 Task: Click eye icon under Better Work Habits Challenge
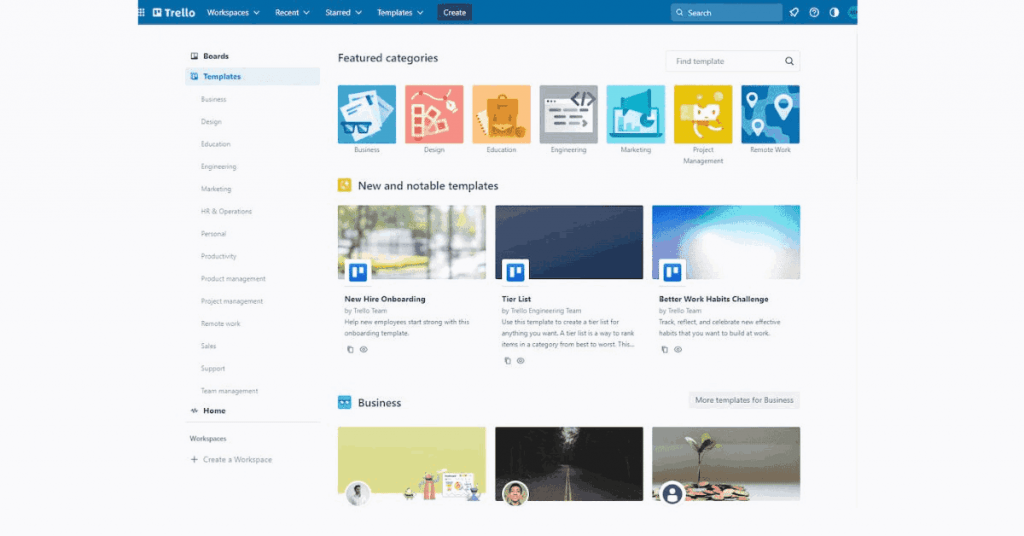click(678, 349)
